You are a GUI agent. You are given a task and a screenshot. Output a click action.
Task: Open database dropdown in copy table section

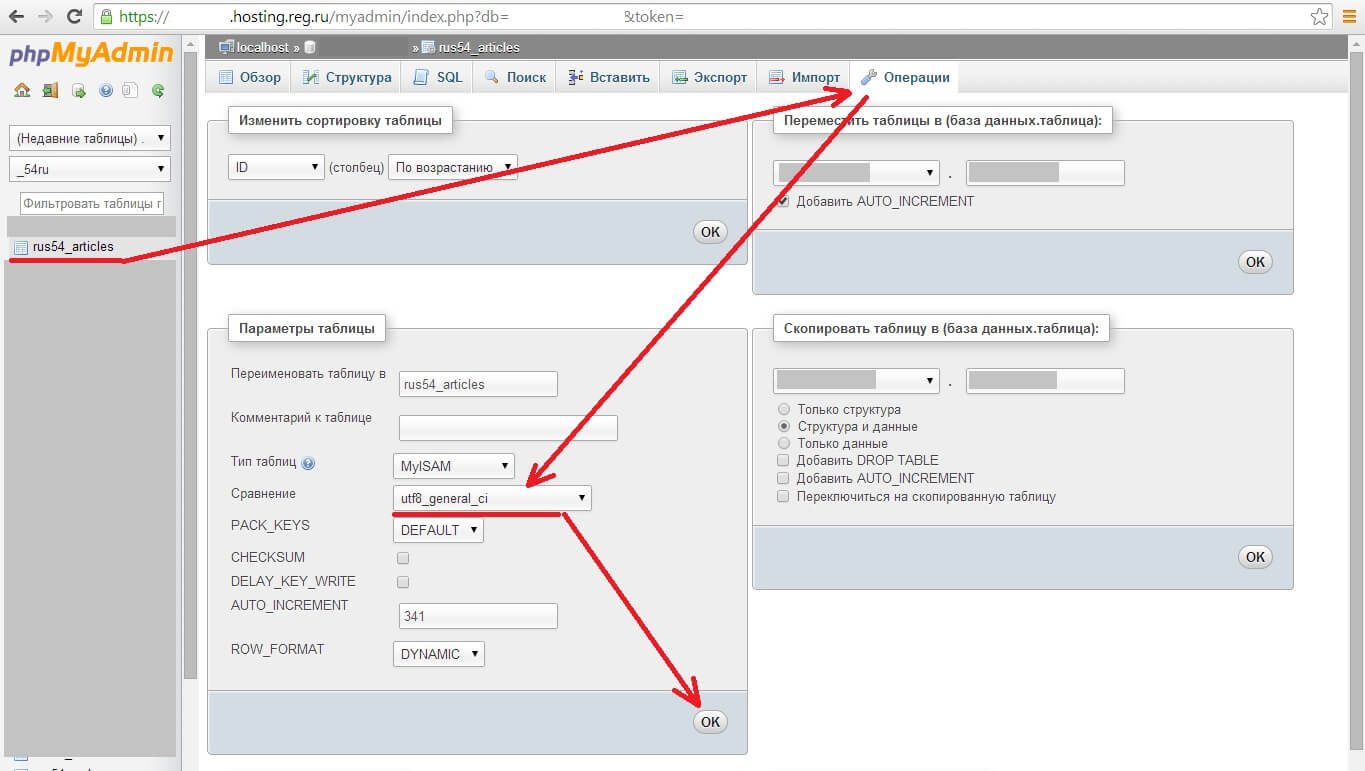coord(856,381)
